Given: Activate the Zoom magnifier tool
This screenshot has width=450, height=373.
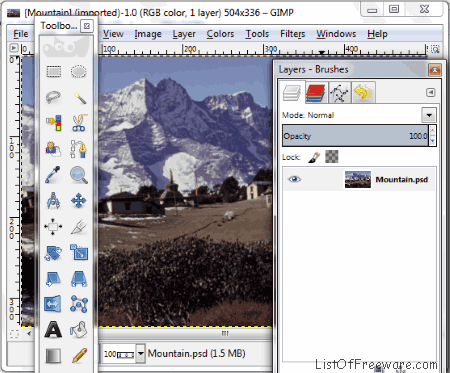Looking at the screenshot, I should 79,175.
